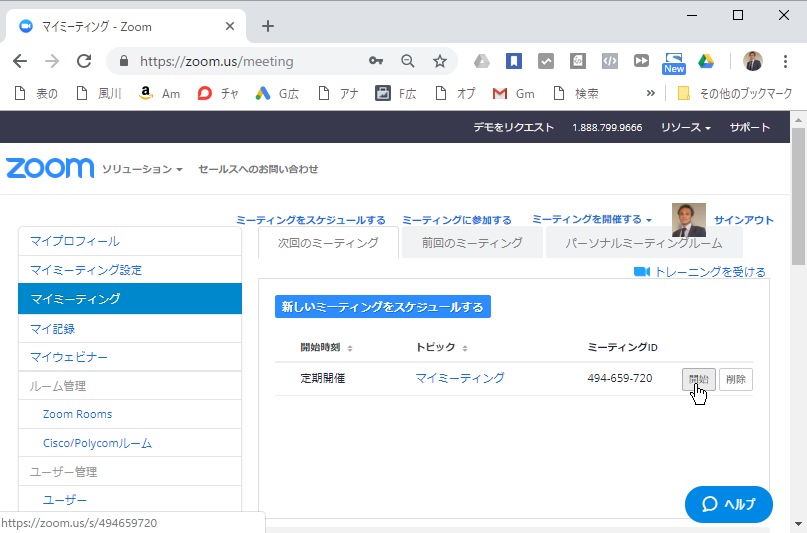The width and height of the screenshot is (807, 533).
Task: Click サポート link
Action: tap(749, 127)
